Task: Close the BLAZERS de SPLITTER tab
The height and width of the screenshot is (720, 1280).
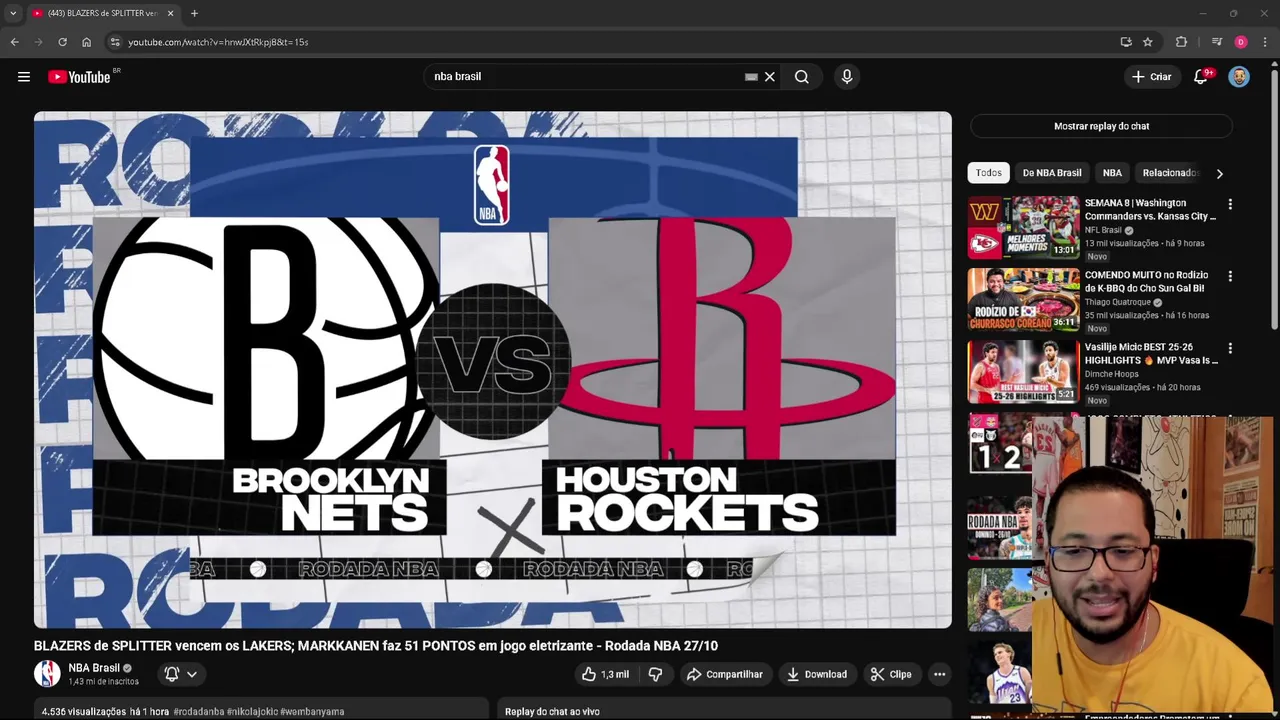Action: coord(170,13)
